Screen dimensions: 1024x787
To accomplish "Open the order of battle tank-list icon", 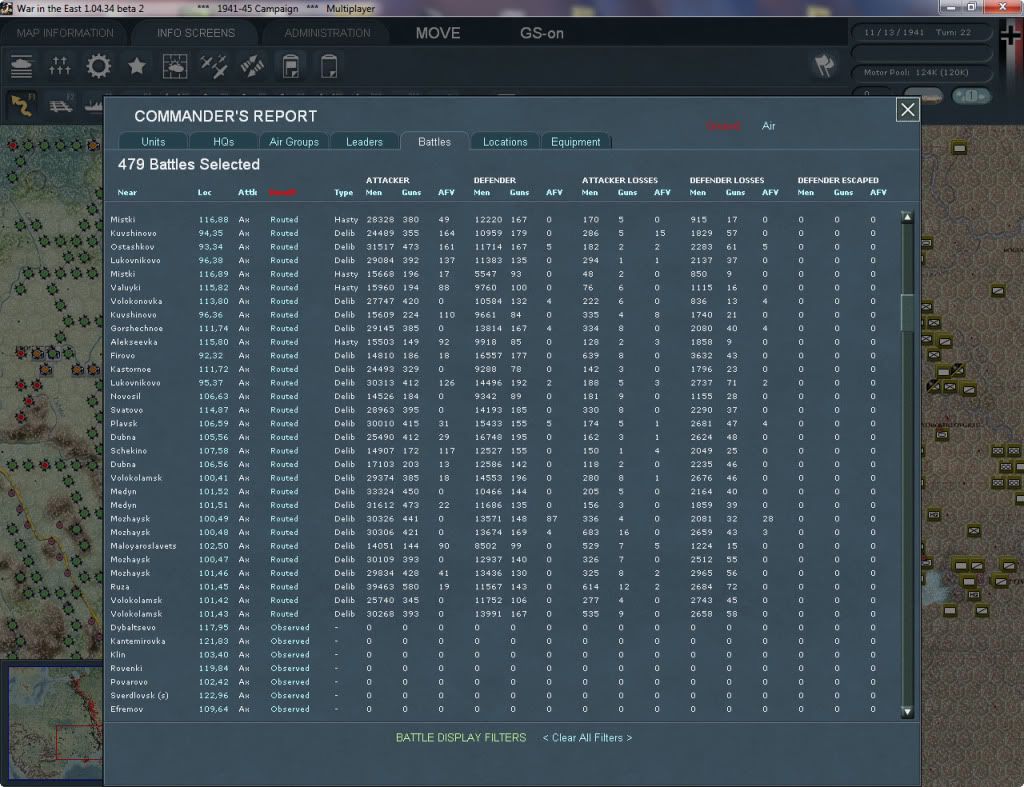I will coord(21,67).
